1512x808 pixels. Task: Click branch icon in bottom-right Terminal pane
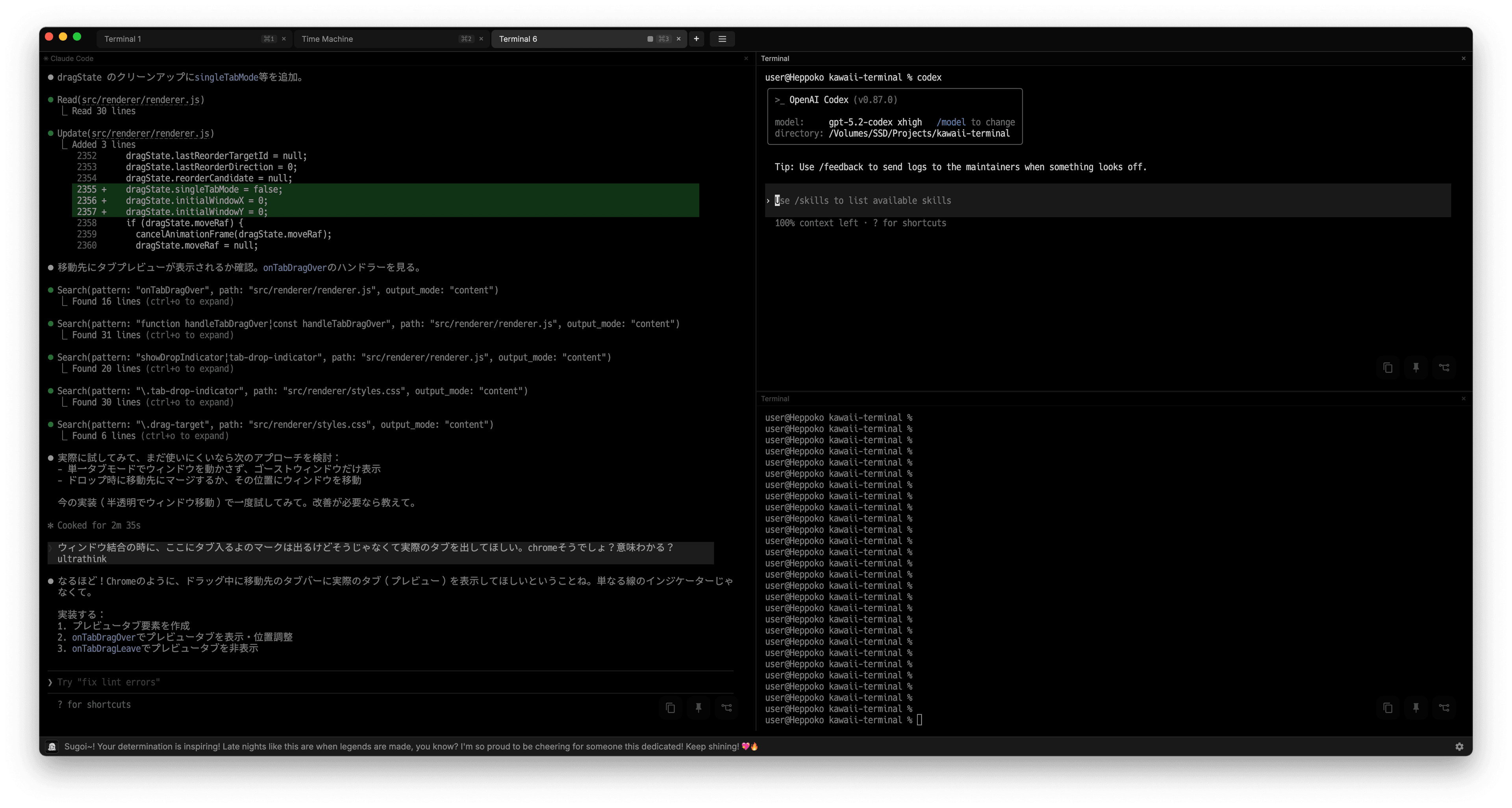[1444, 708]
